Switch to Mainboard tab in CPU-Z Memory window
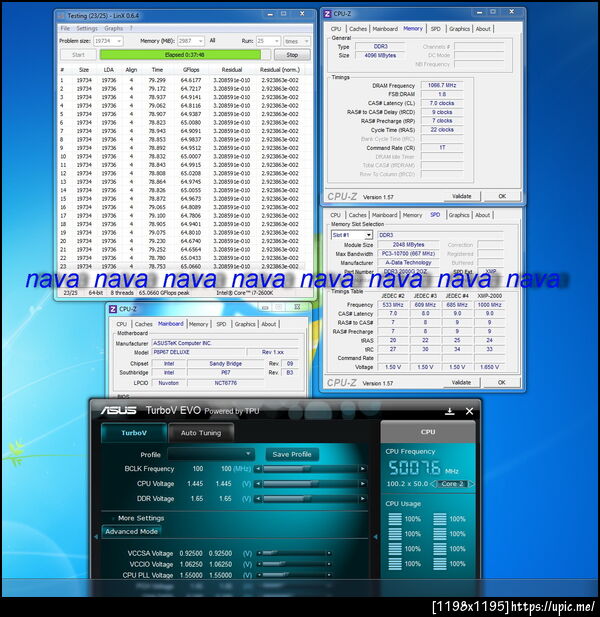 tap(385, 29)
